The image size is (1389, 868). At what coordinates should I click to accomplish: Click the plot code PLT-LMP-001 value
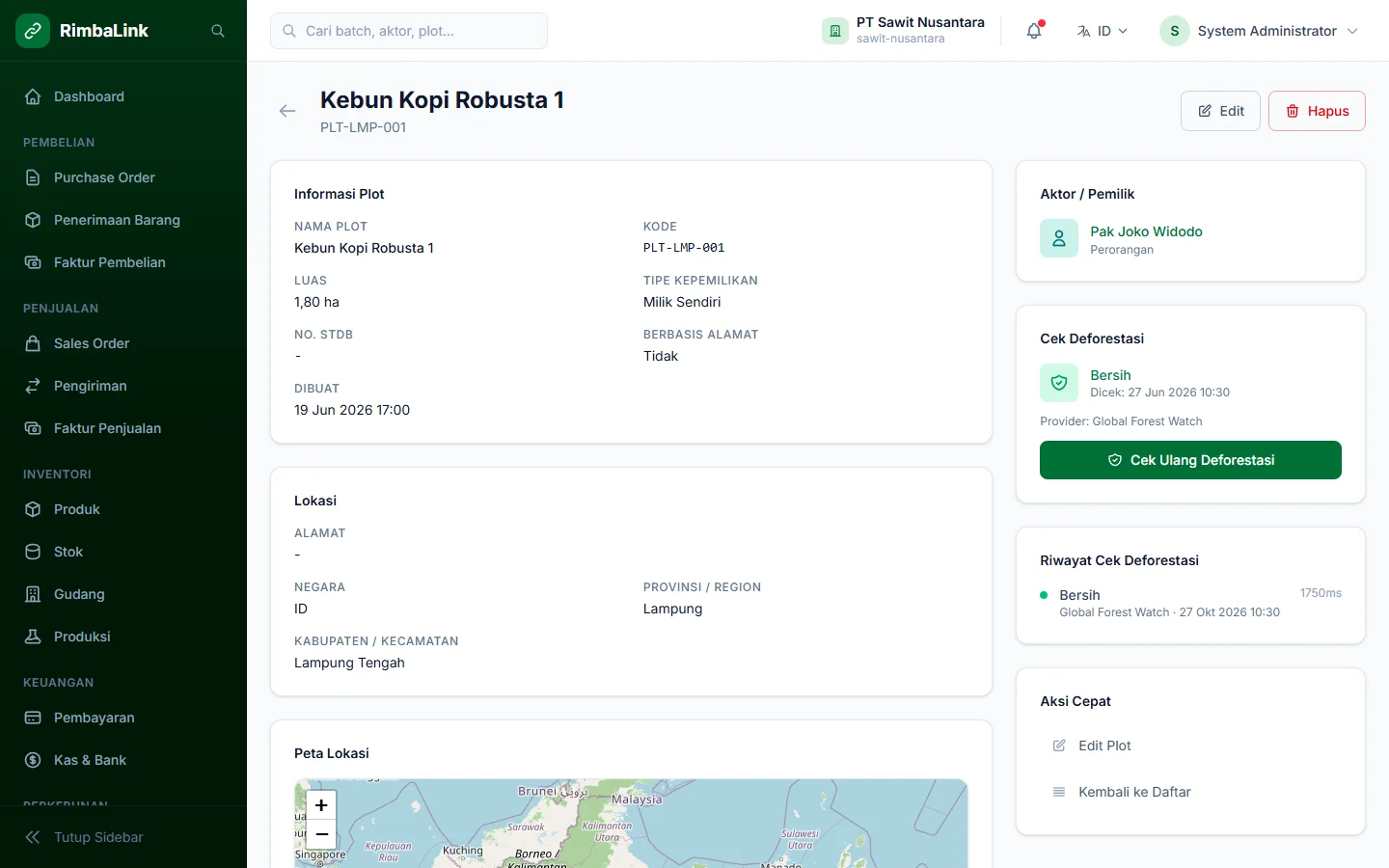click(x=684, y=248)
